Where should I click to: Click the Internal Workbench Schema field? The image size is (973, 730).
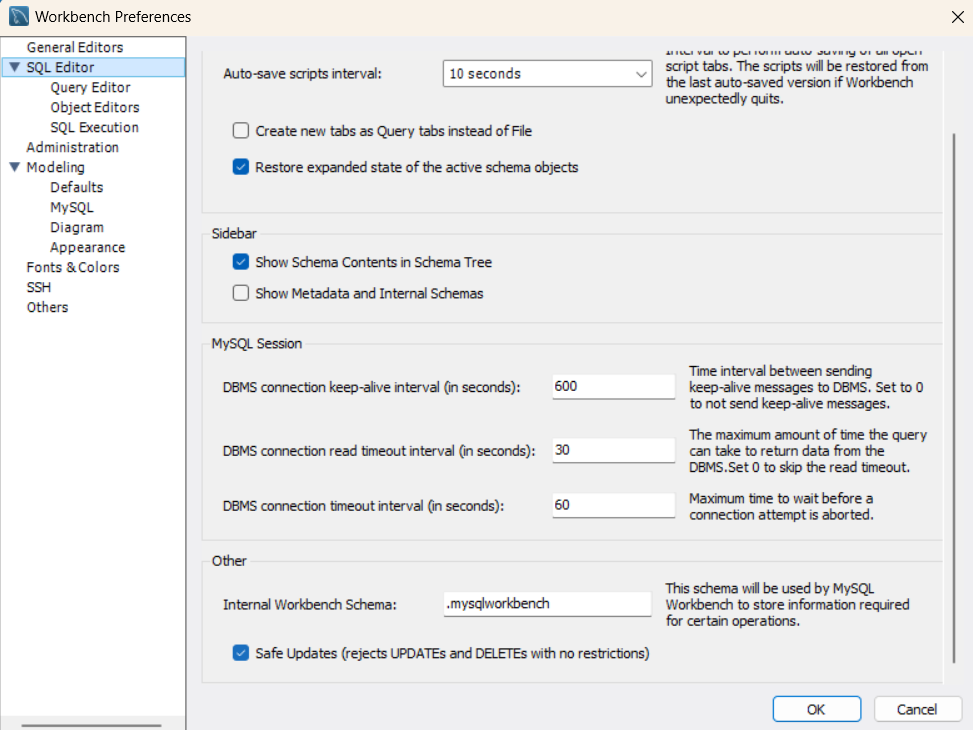[547, 603]
